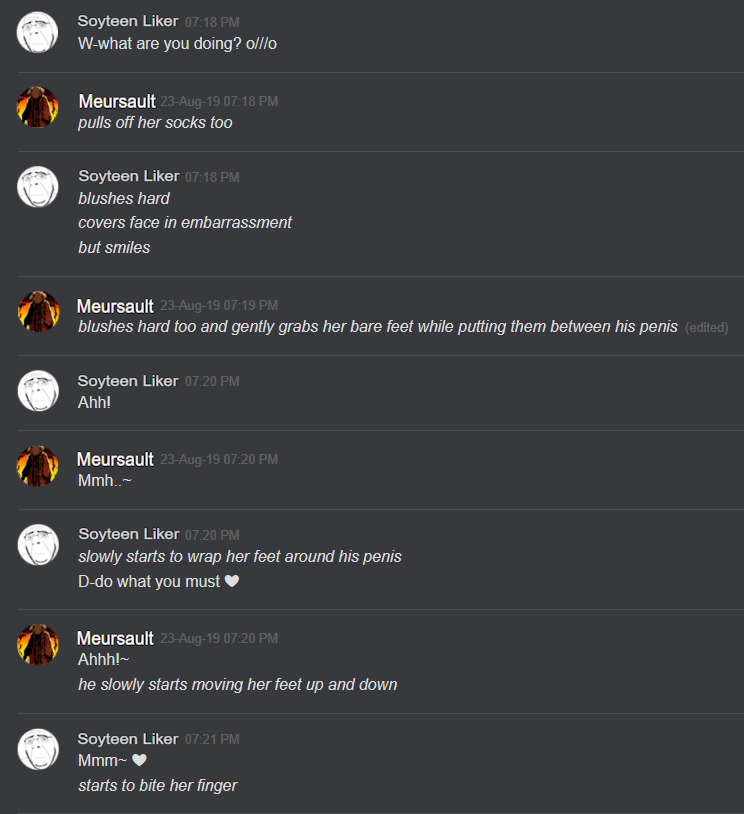Click the heart emoji after 'D-do what you must'

[x=232, y=581]
